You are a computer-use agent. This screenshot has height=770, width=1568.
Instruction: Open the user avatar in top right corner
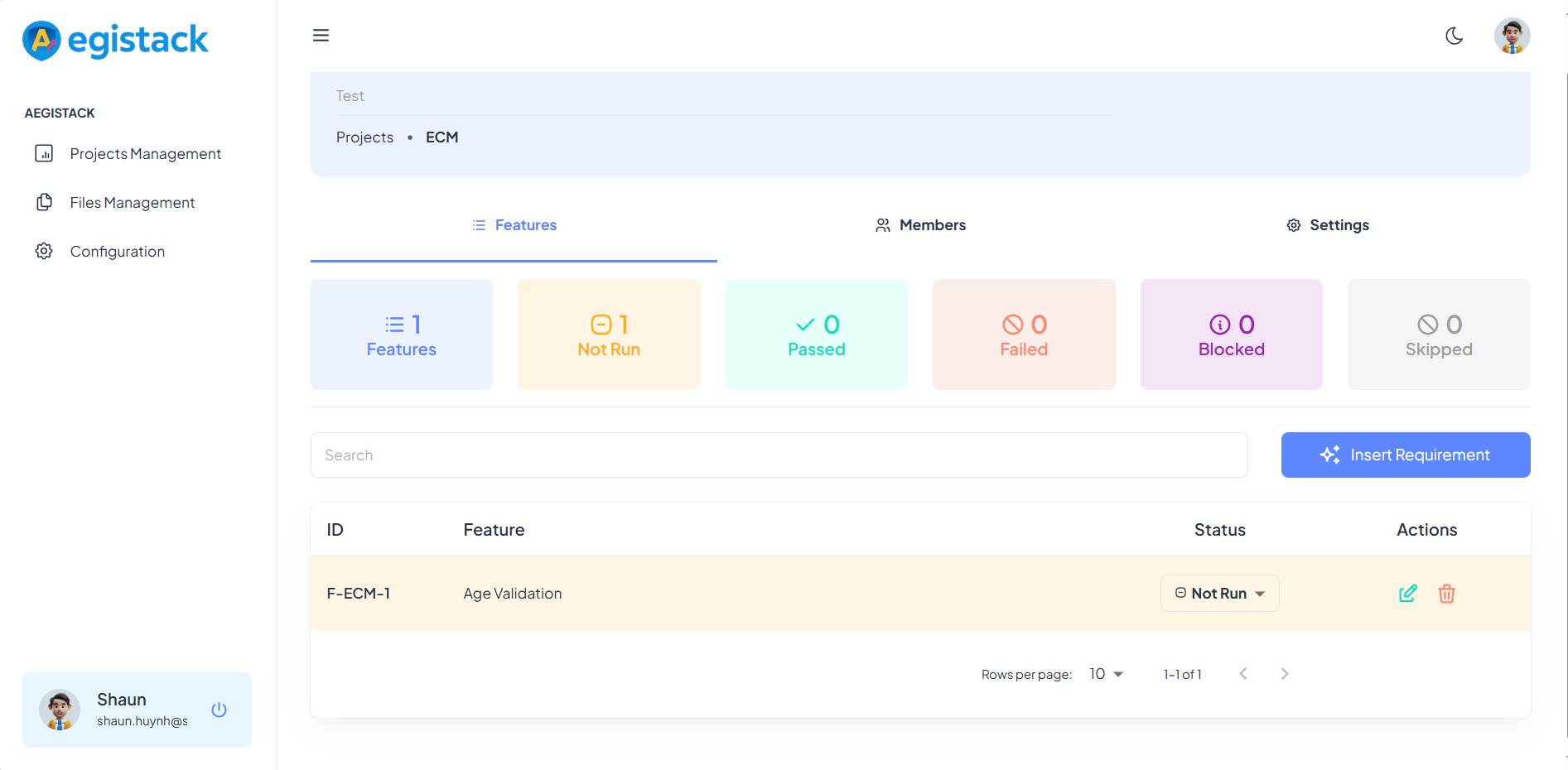click(1512, 36)
